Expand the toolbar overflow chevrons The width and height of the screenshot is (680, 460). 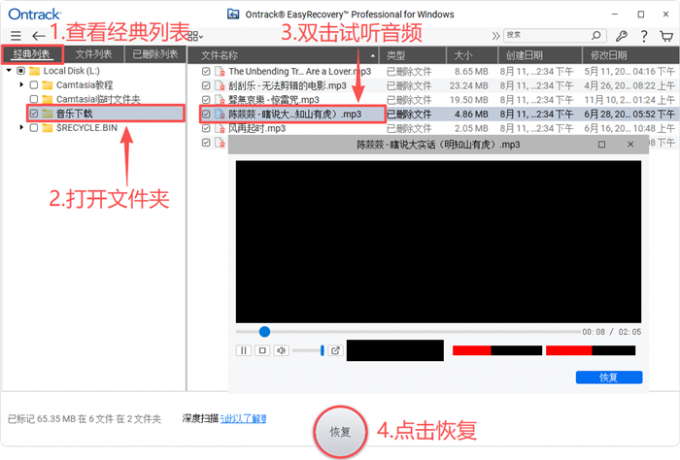pos(496,36)
